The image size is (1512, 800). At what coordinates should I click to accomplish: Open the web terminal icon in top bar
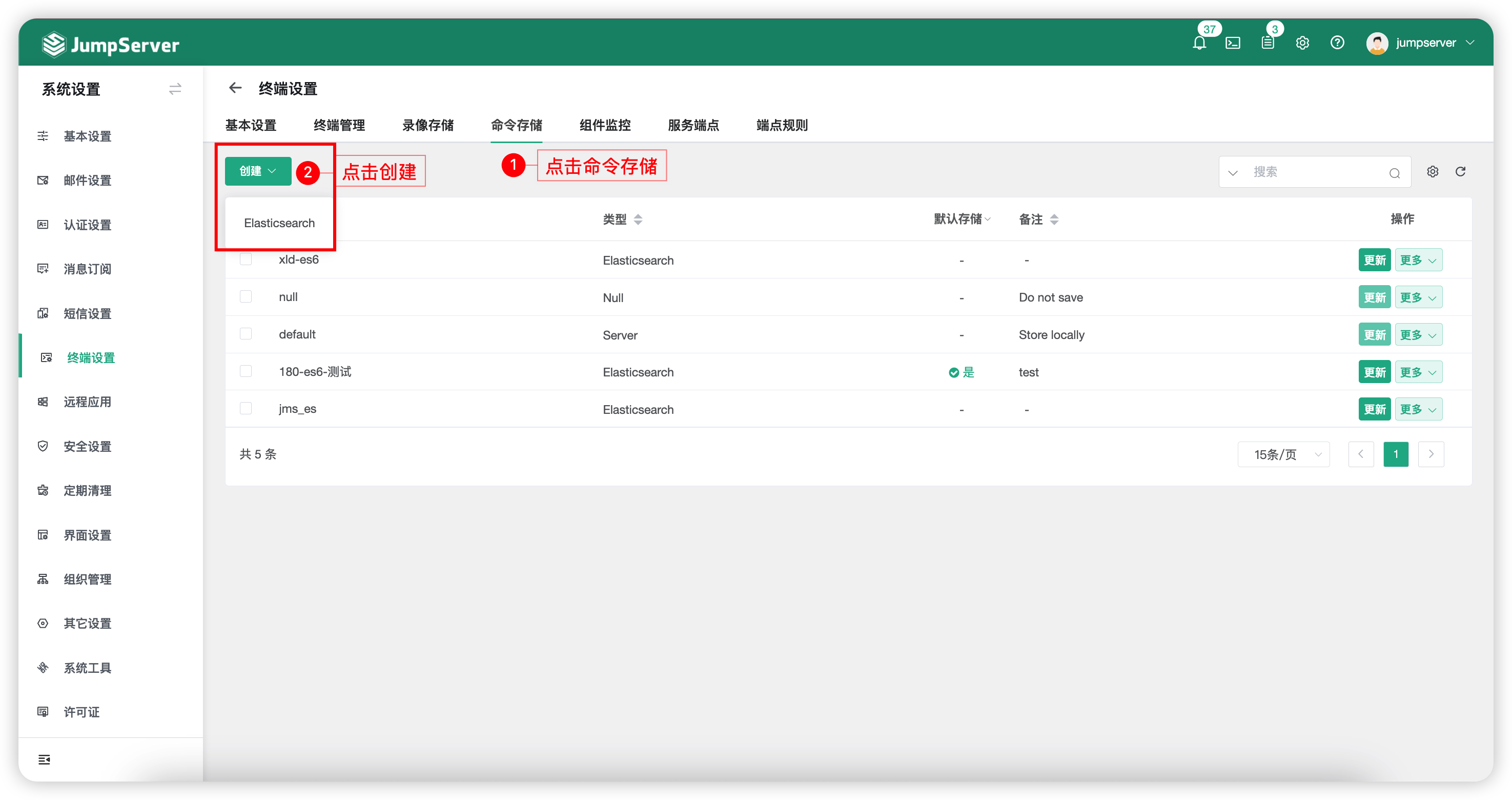pos(1233,42)
